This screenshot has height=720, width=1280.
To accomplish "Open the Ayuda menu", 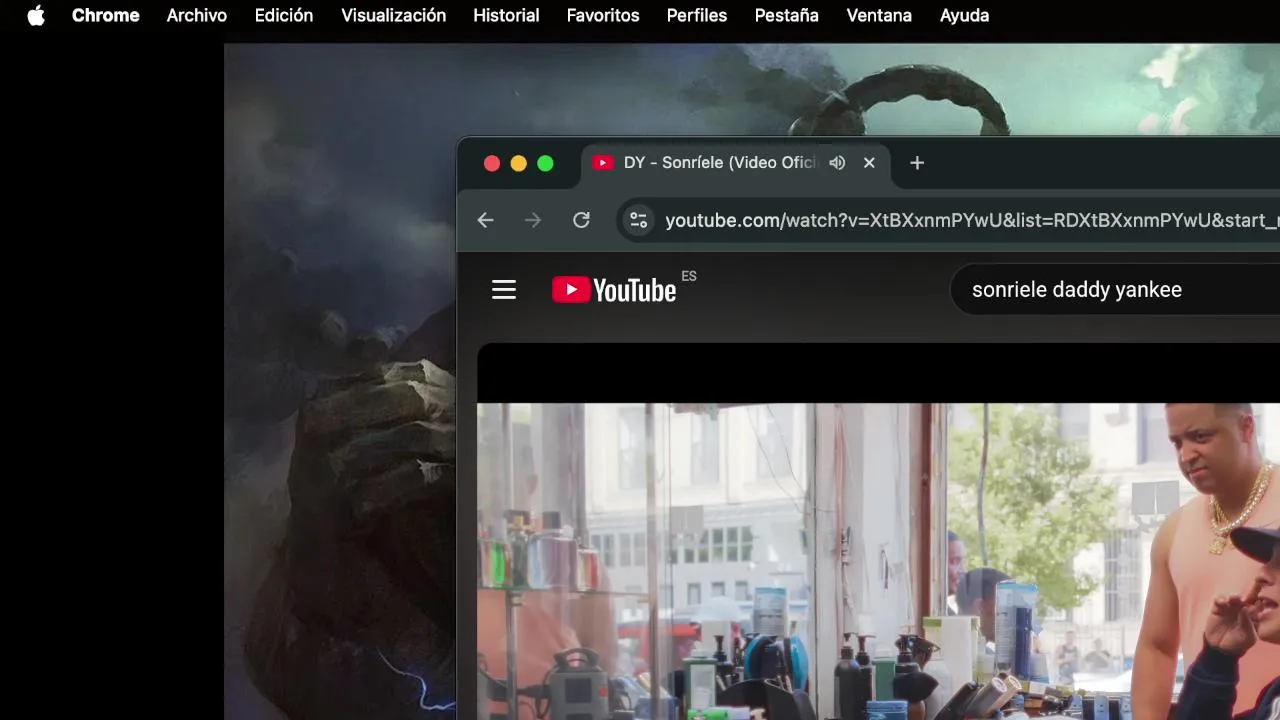I will click(x=964, y=15).
